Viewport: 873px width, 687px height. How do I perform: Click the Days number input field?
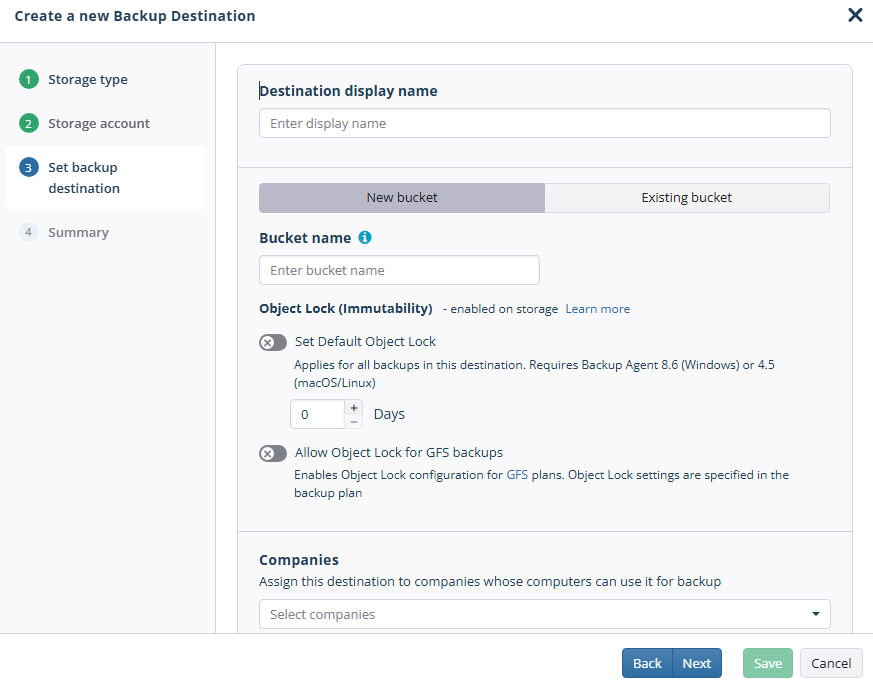[x=317, y=414]
